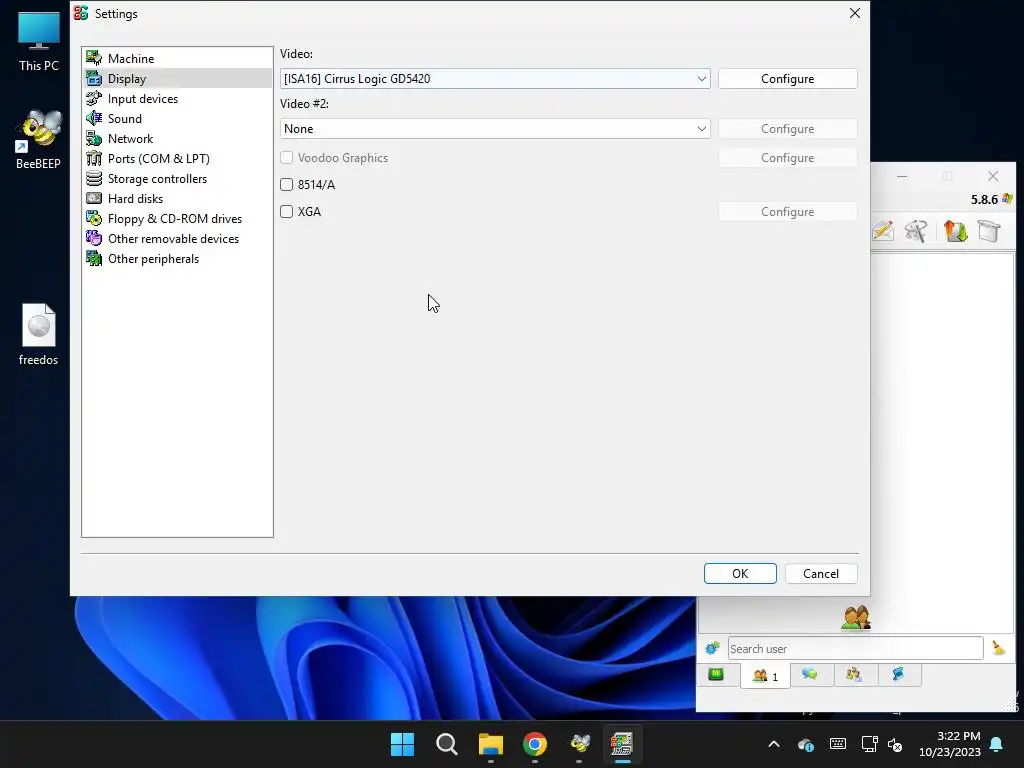The width and height of the screenshot is (1024, 768).
Task: Click the Input devices icon
Action: coord(94,99)
